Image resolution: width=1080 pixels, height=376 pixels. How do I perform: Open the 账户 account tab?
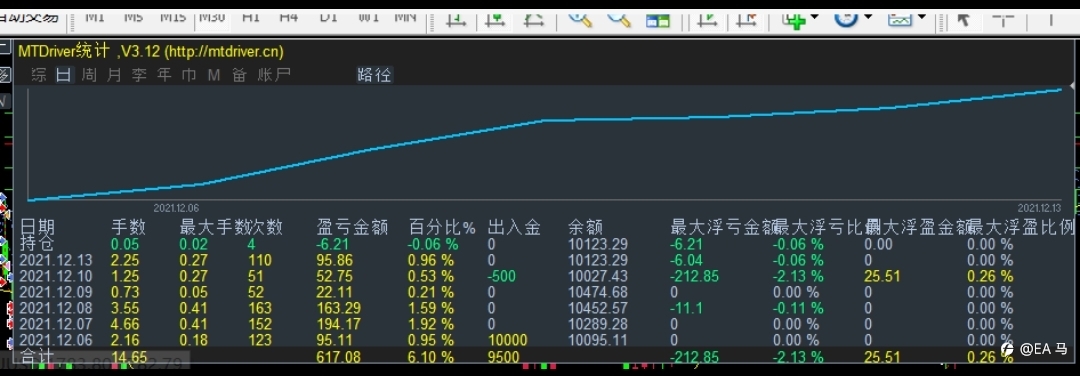pos(274,75)
